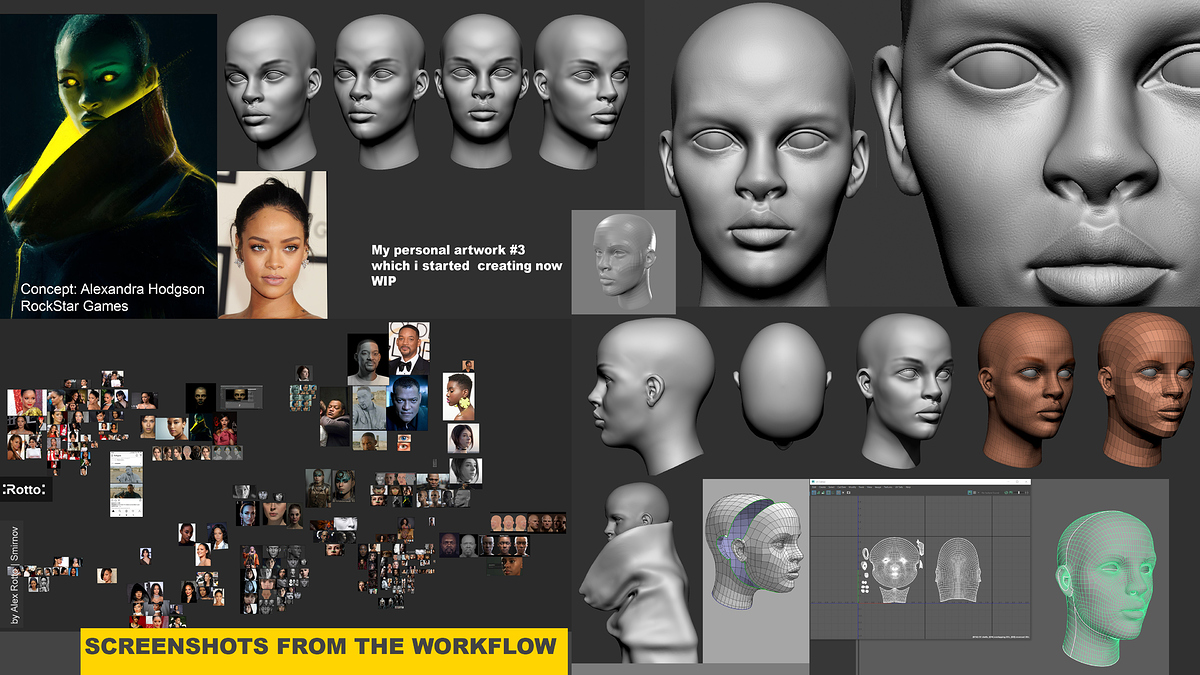Click the glowing-eyed woman concept art
This screenshot has height=675, width=1200.
click(x=108, y=165)
